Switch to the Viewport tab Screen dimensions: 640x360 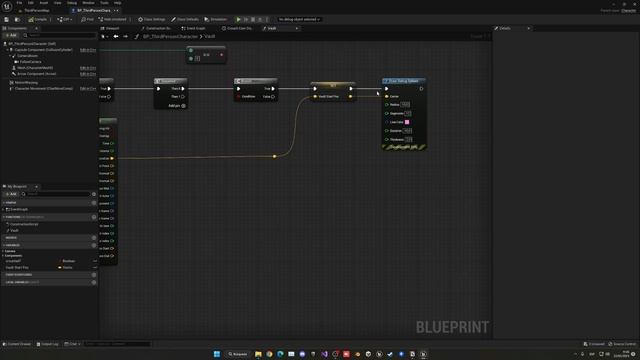pos(110,28)
